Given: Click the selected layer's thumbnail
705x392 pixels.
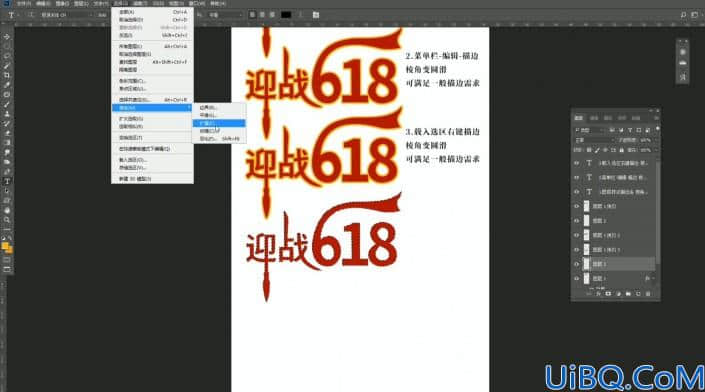Looking at the screenshot, I should tap(586, 264).
